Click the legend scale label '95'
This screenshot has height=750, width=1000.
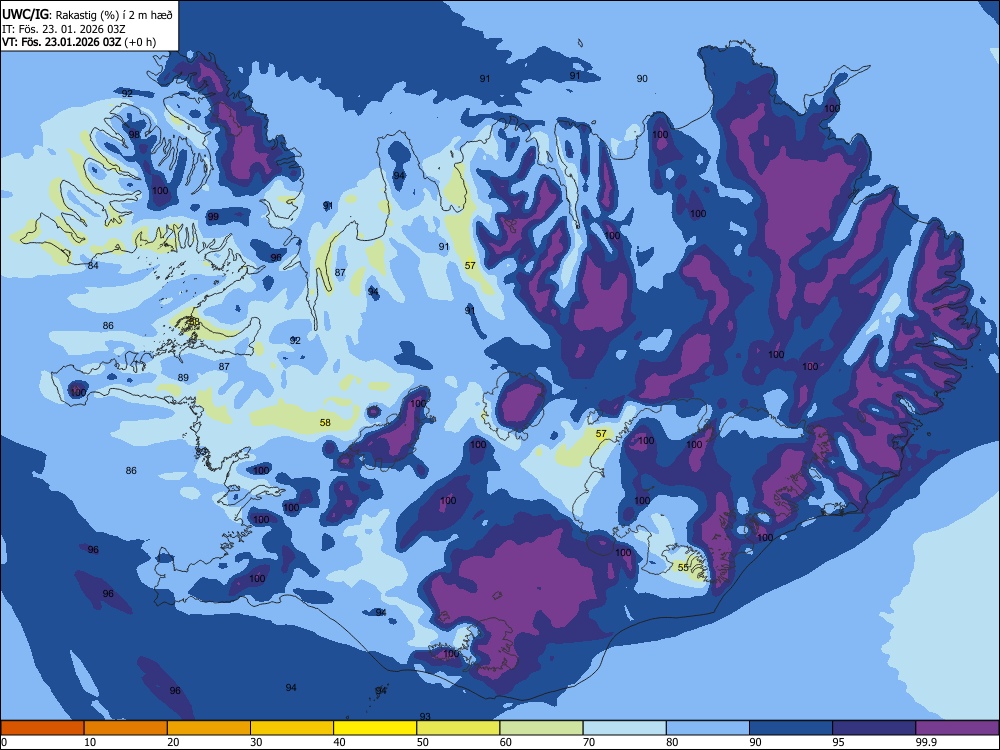point(839,742)
